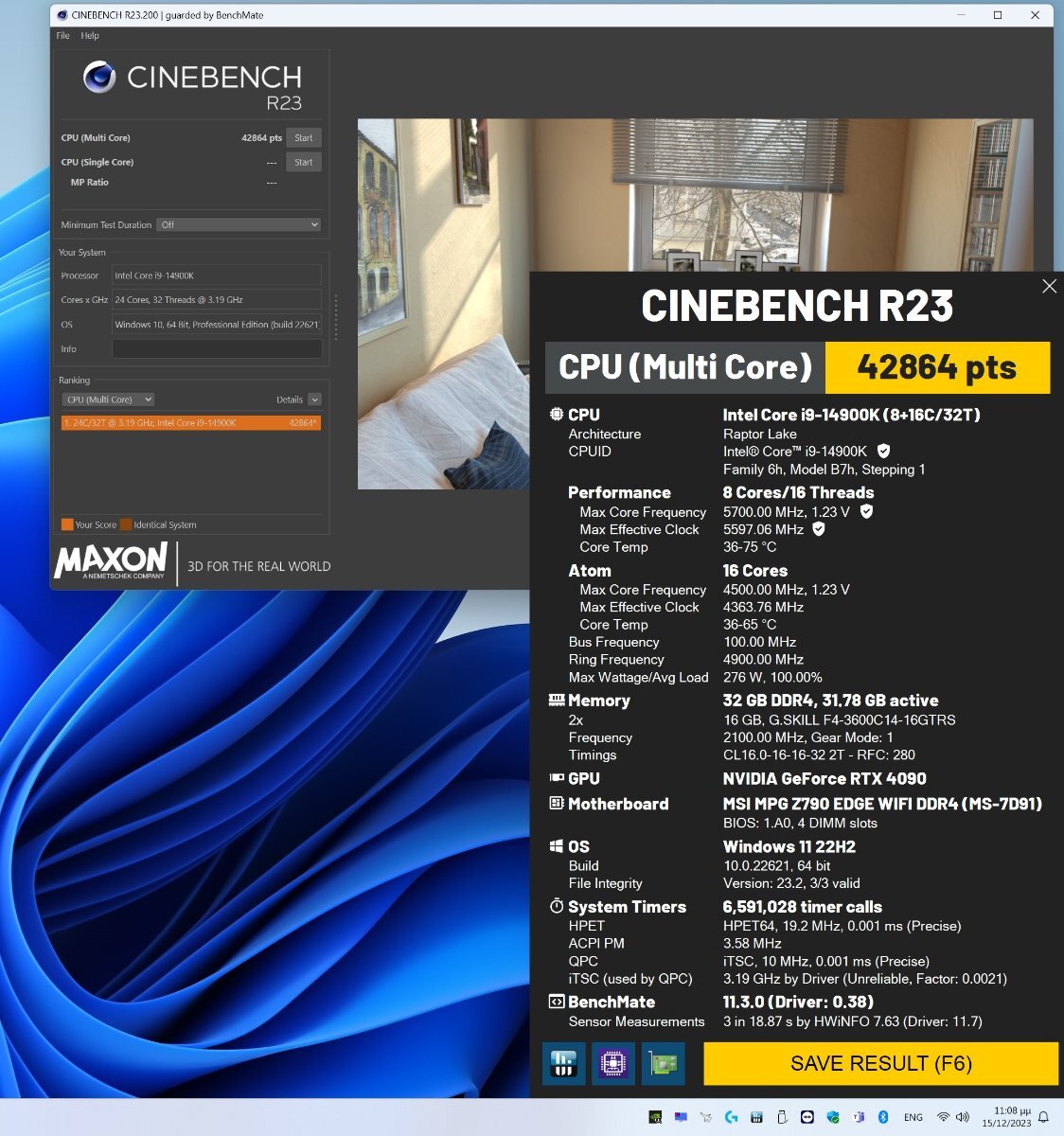Click Bluetooth tray icon

pyautogui.click(x=883, y=1117)
